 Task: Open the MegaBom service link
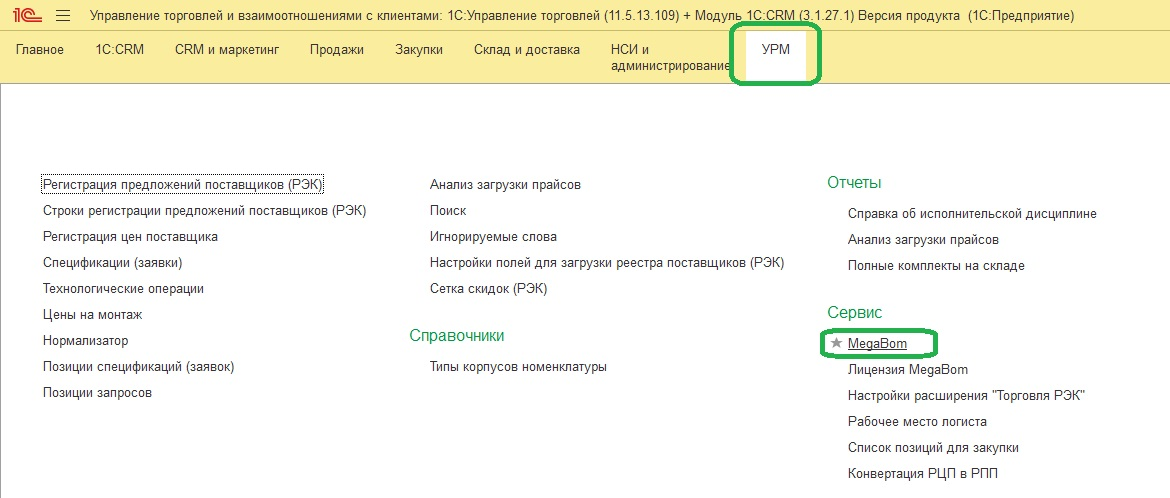pos(877,343)
